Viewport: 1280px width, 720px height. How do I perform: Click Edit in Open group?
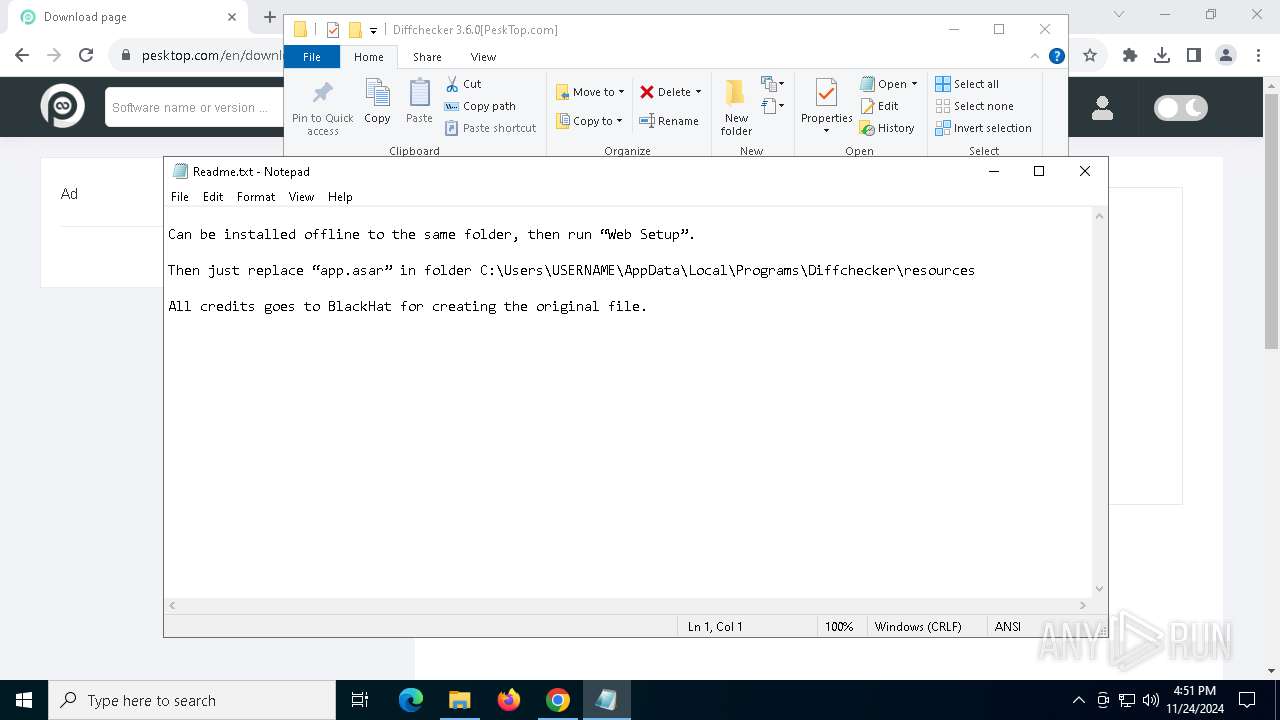880,106
